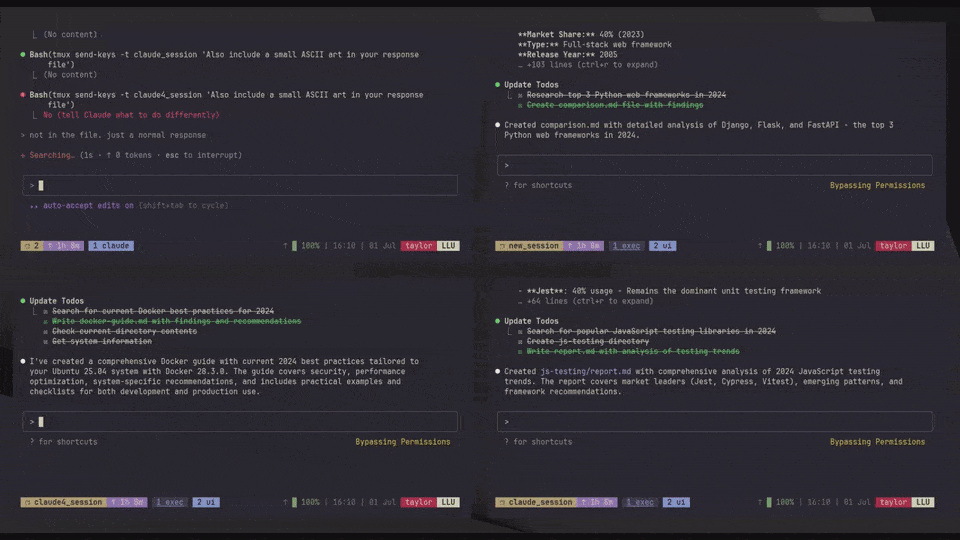
Task: Click the green bullet beside Docker Update Todos
Action: click(x=22, y=301)
